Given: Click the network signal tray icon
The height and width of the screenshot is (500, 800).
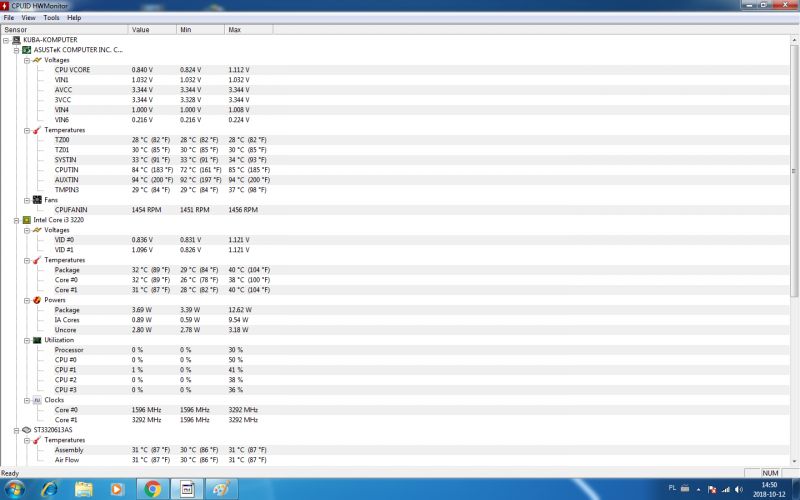Looking at the screenshot, I should [x=726, y=489].
